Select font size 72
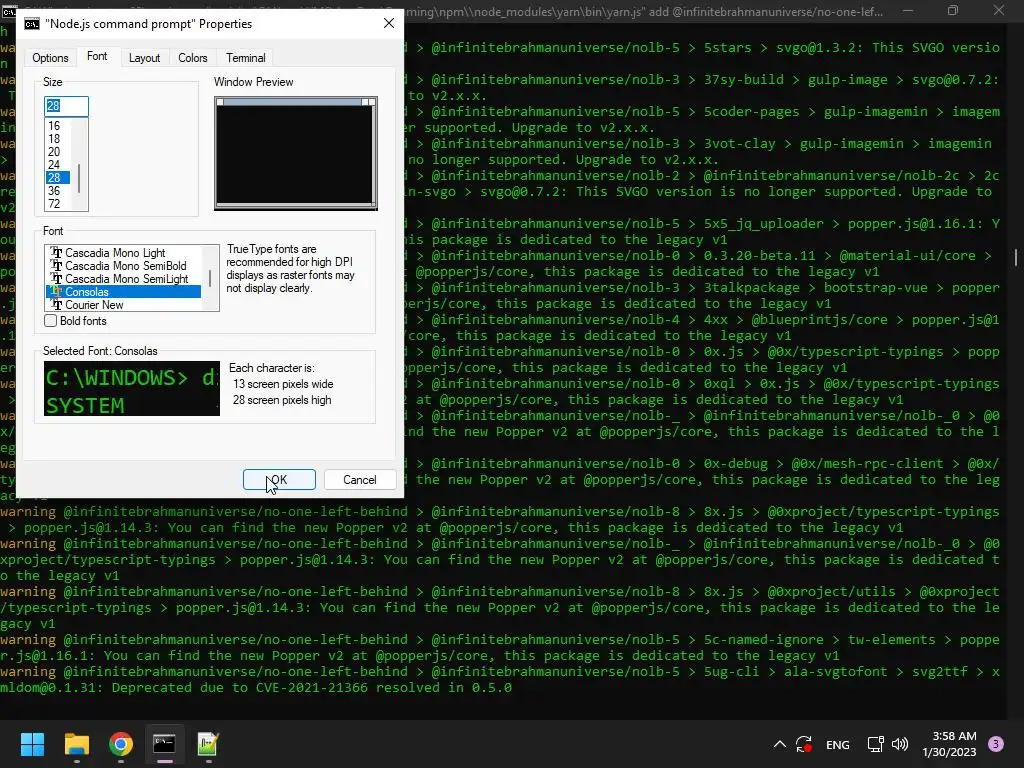Image resolution: width=1024 pixels, height=768 pixels. pos(54,204)
